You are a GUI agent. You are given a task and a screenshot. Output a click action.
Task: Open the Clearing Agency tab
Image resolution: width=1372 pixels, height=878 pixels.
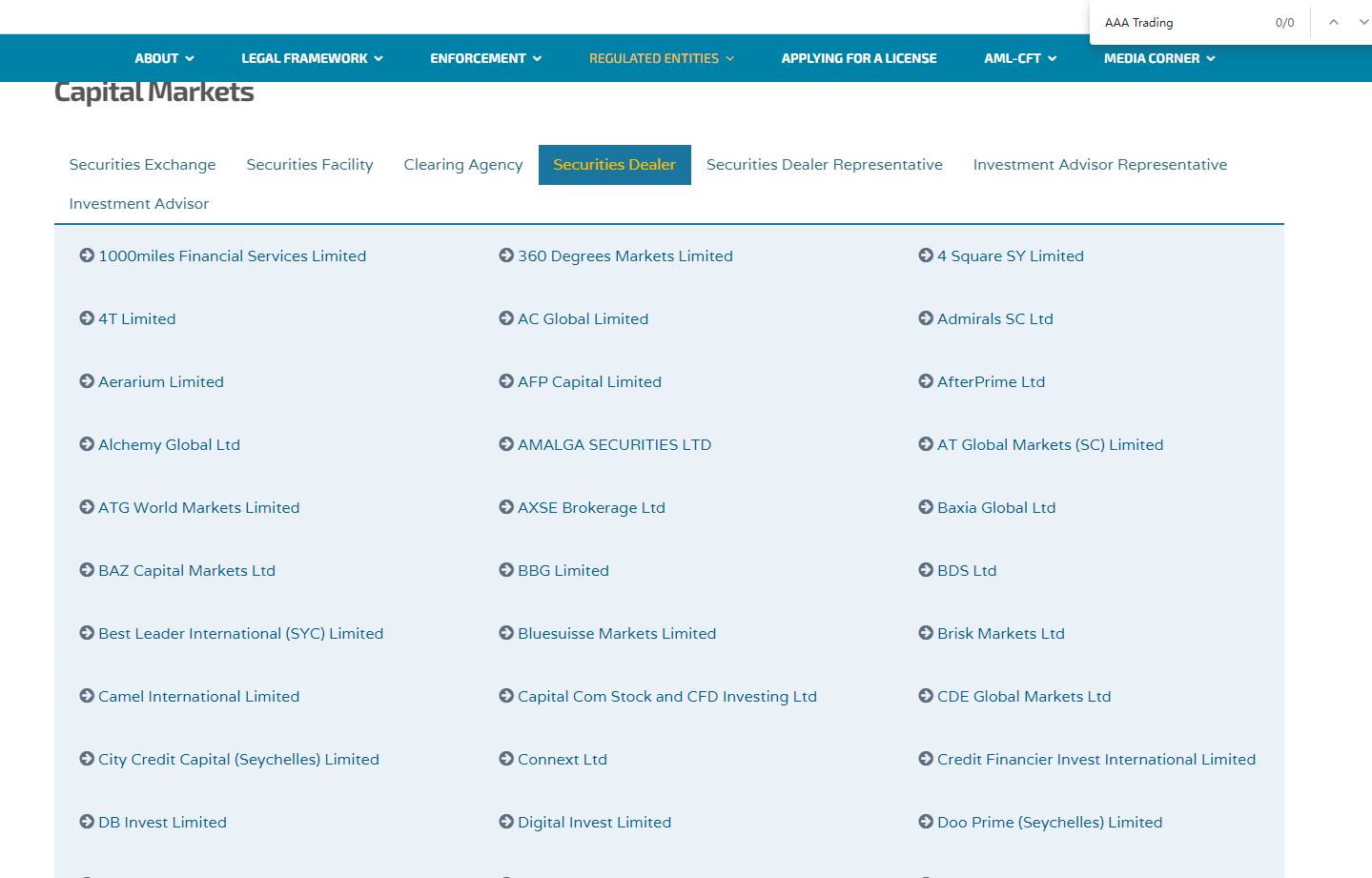[x=463, y=165]
